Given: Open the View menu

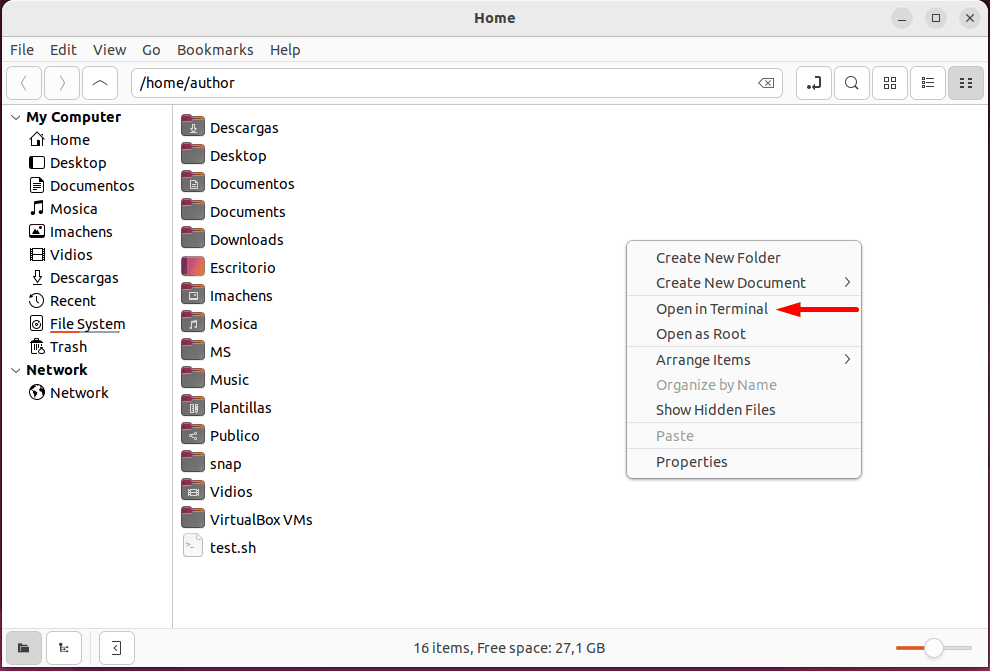Looking at the screenshot, I should [x=109, y=50].
